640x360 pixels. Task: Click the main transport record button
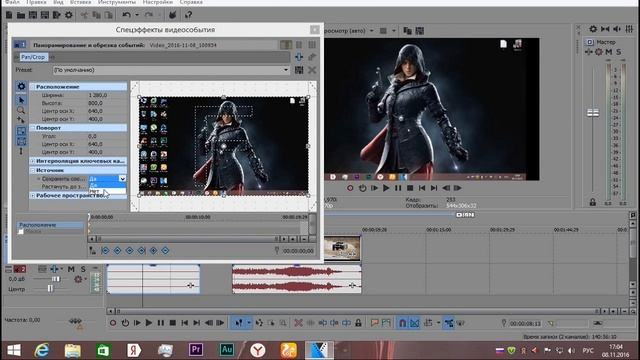(x=113, y=323)
